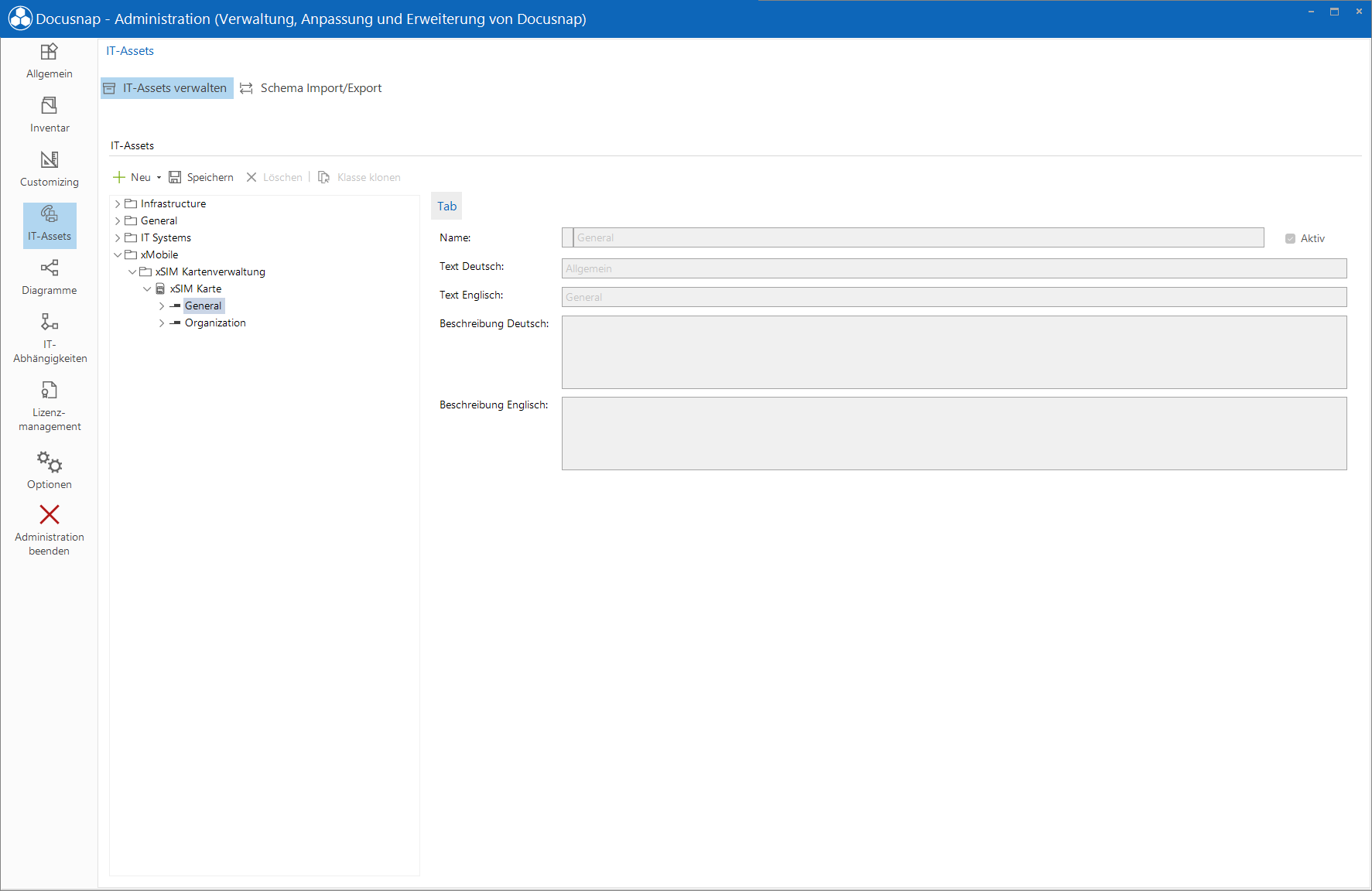Expand the Infrastructure folder
This screenshot has width=1372, height=891.
[x=118, y=204]
